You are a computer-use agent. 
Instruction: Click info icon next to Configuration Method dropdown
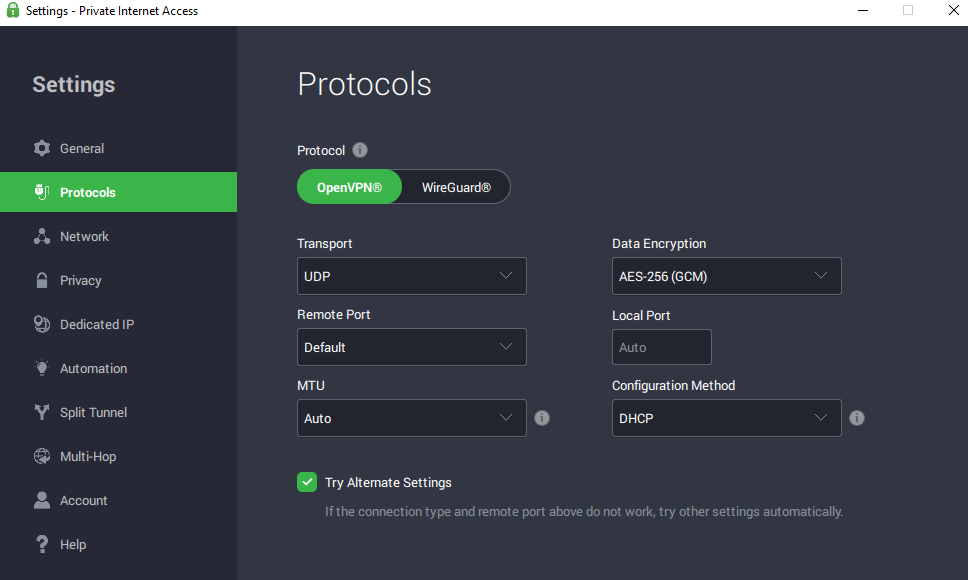point(857,418)
